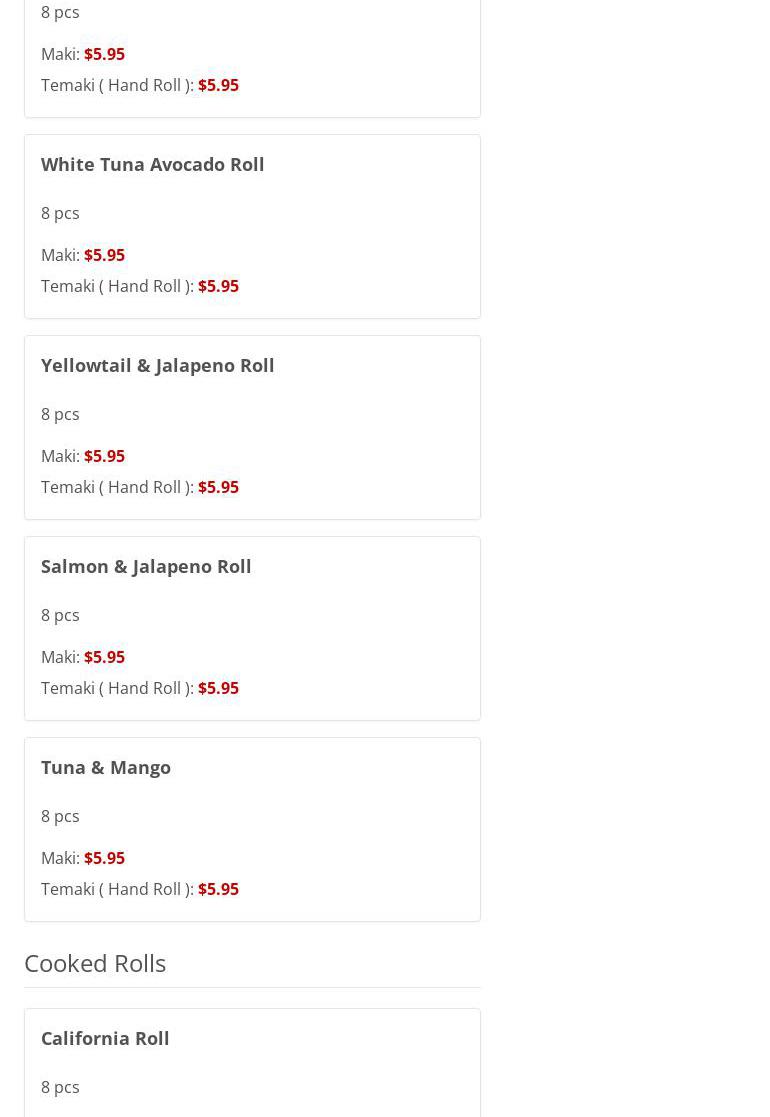Click the Maki price in the top card
770x1117 pixels.
(104, 54)
